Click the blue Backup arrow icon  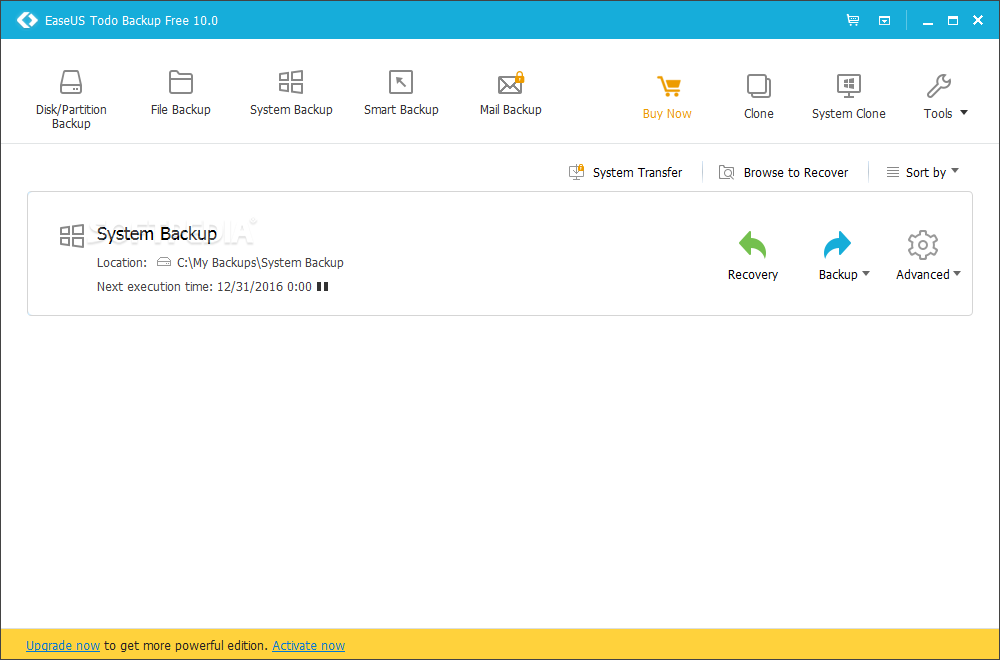[837, 246]
